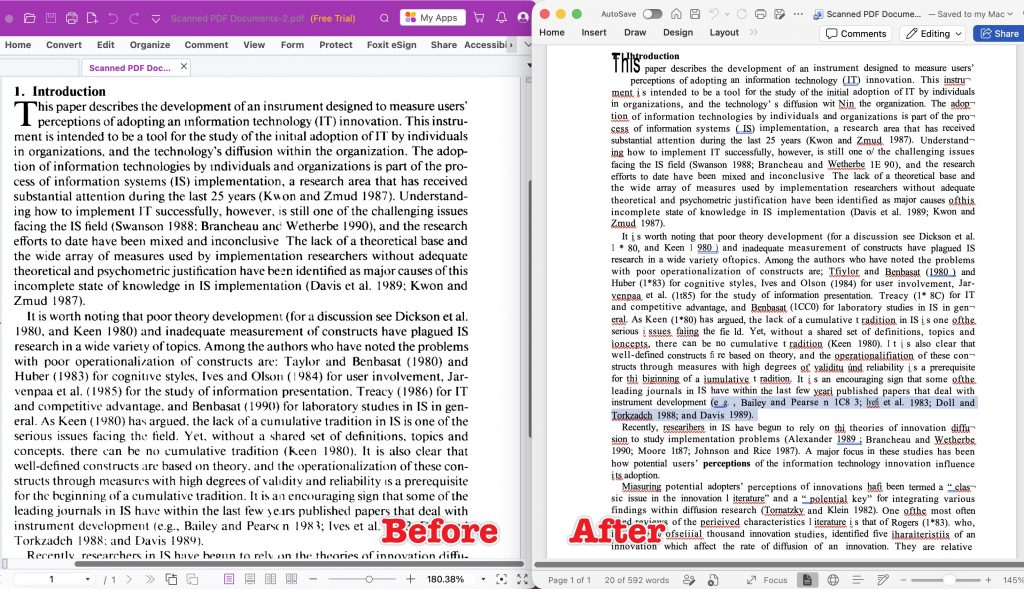Open Foxit's page number dropdown arrow

(x=88, y=579)
